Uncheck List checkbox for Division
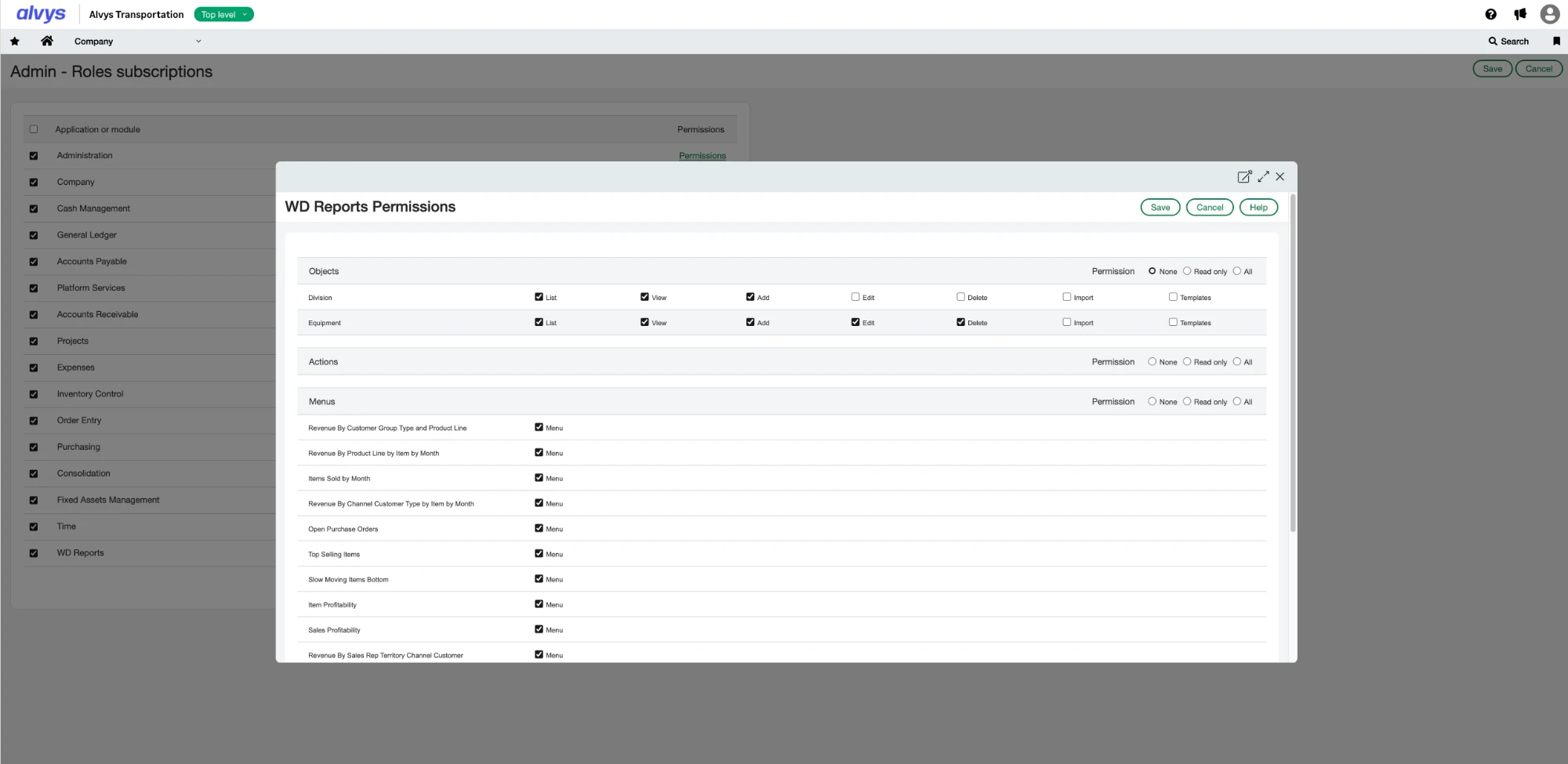Screen dimensions: 1568x764 (539, 297)
